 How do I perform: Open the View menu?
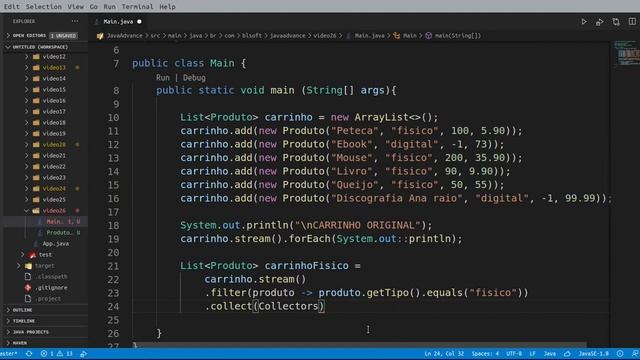[x=76, y=7]
